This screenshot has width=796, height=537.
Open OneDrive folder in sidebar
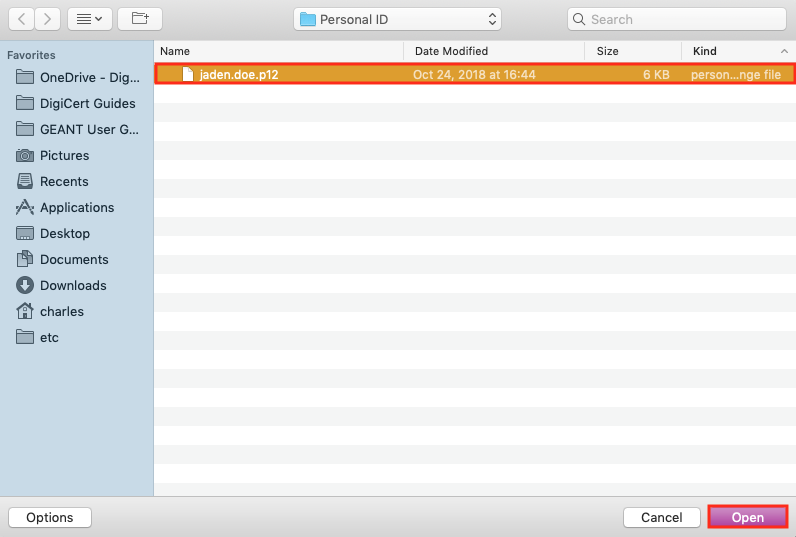(x=89, y=77)
